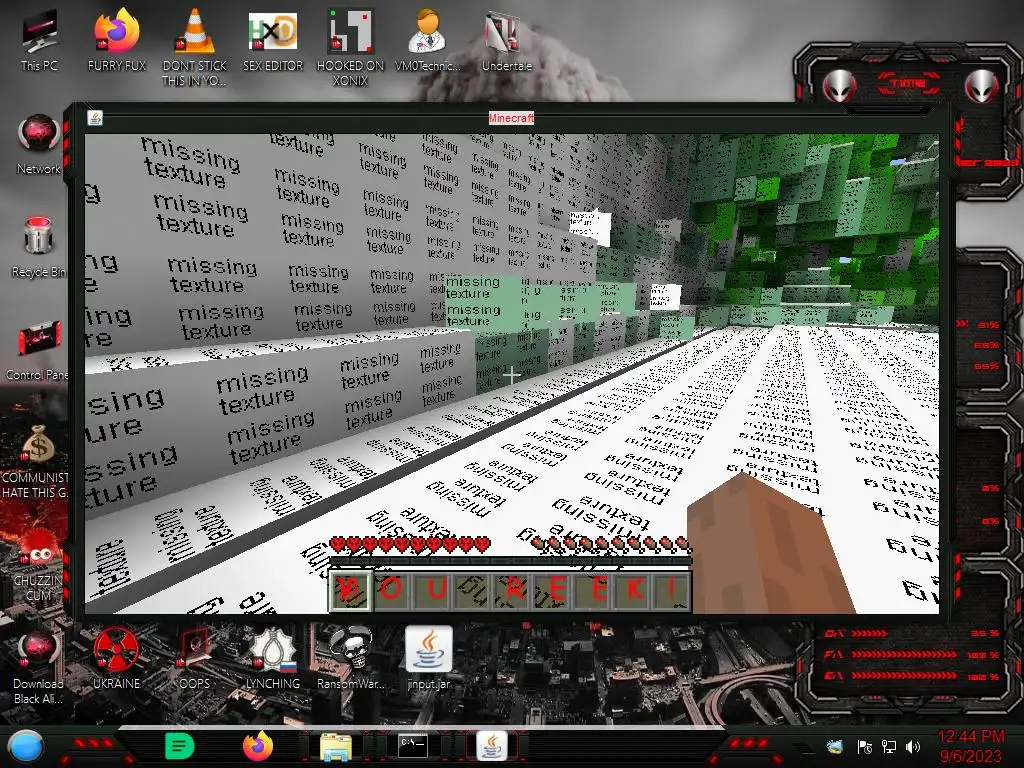The width and height of the screenshot is (1024, 768).
Task: Open the Network desktop icon
Action: pyautogui.click(x=39, y=144)
